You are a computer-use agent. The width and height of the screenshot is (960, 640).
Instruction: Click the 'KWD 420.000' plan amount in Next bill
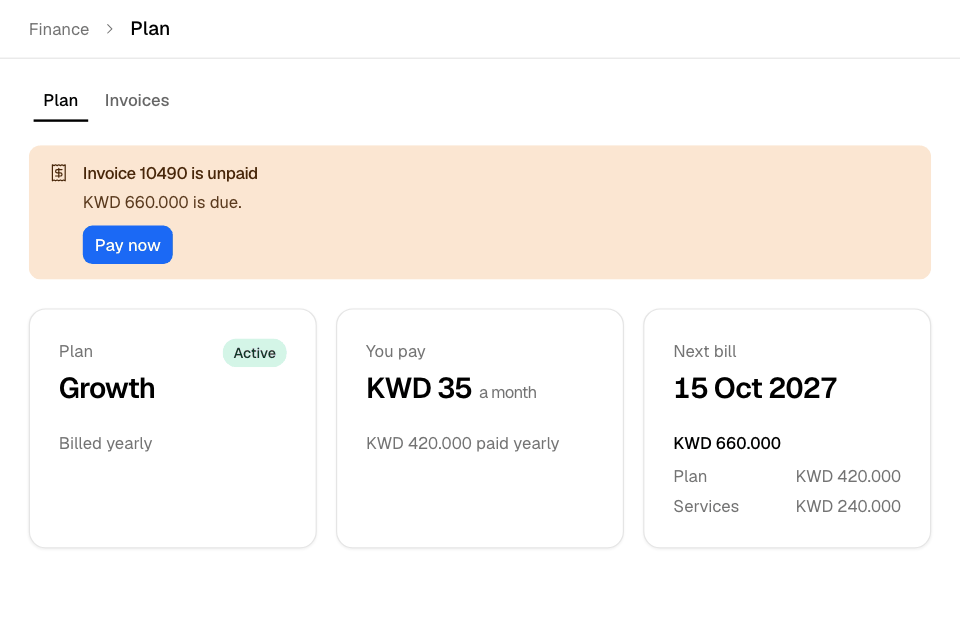tap(848, 476)
